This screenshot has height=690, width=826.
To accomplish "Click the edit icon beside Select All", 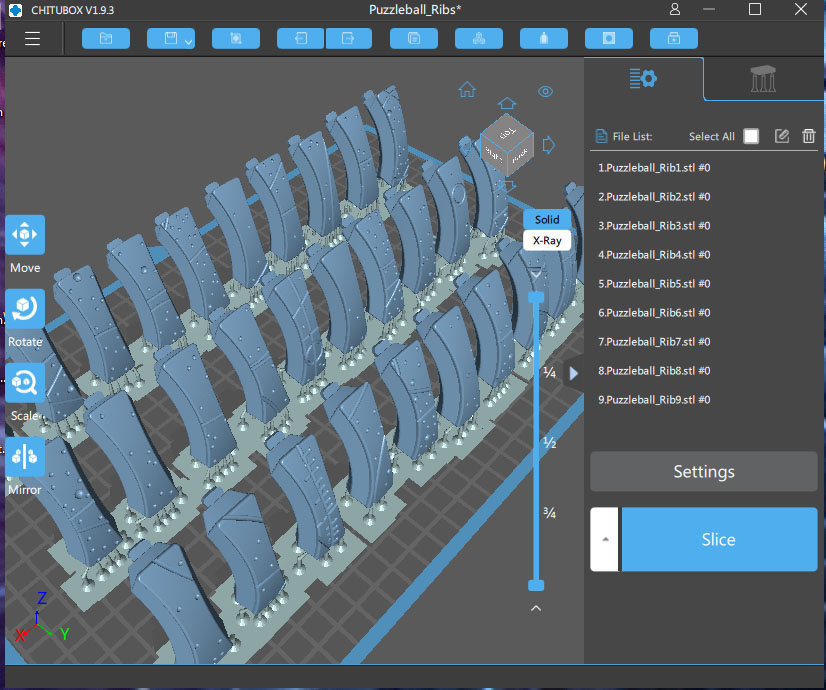I will pyautogui.click(x=782, y=136).
